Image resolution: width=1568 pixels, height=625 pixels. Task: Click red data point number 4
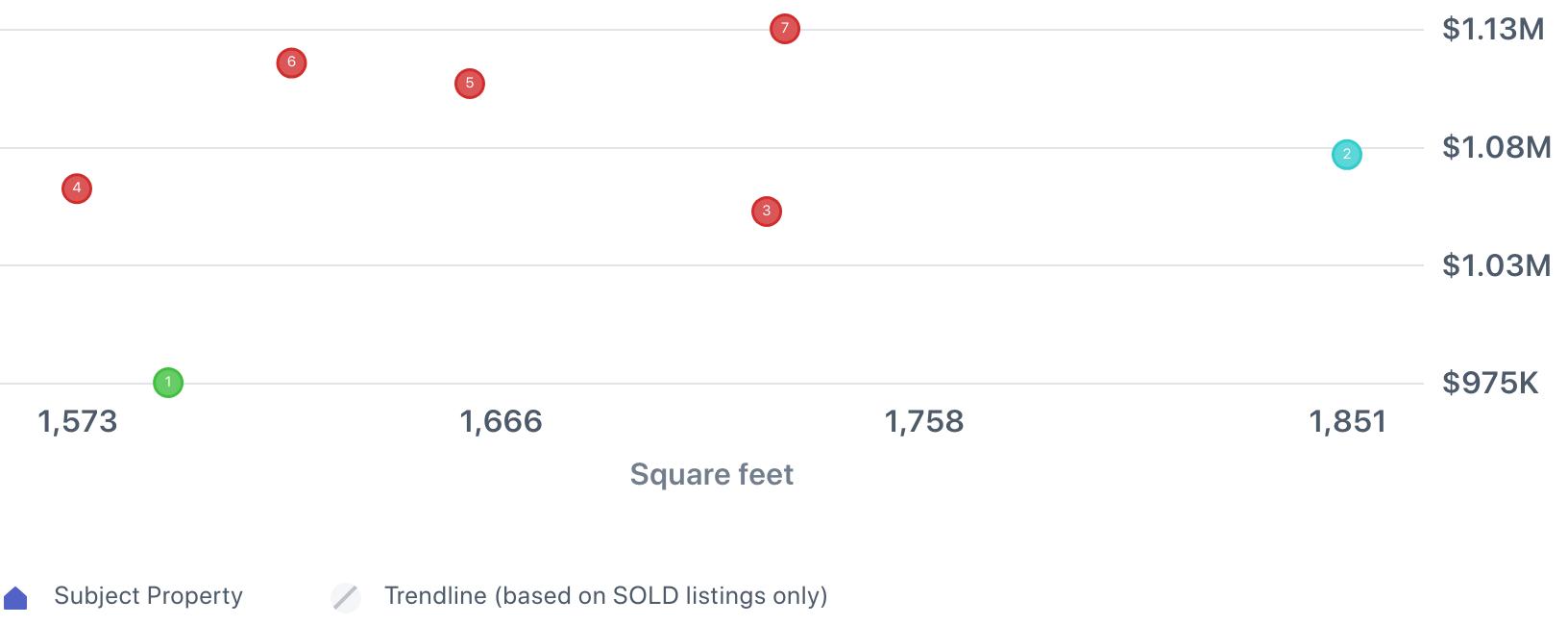77,188
